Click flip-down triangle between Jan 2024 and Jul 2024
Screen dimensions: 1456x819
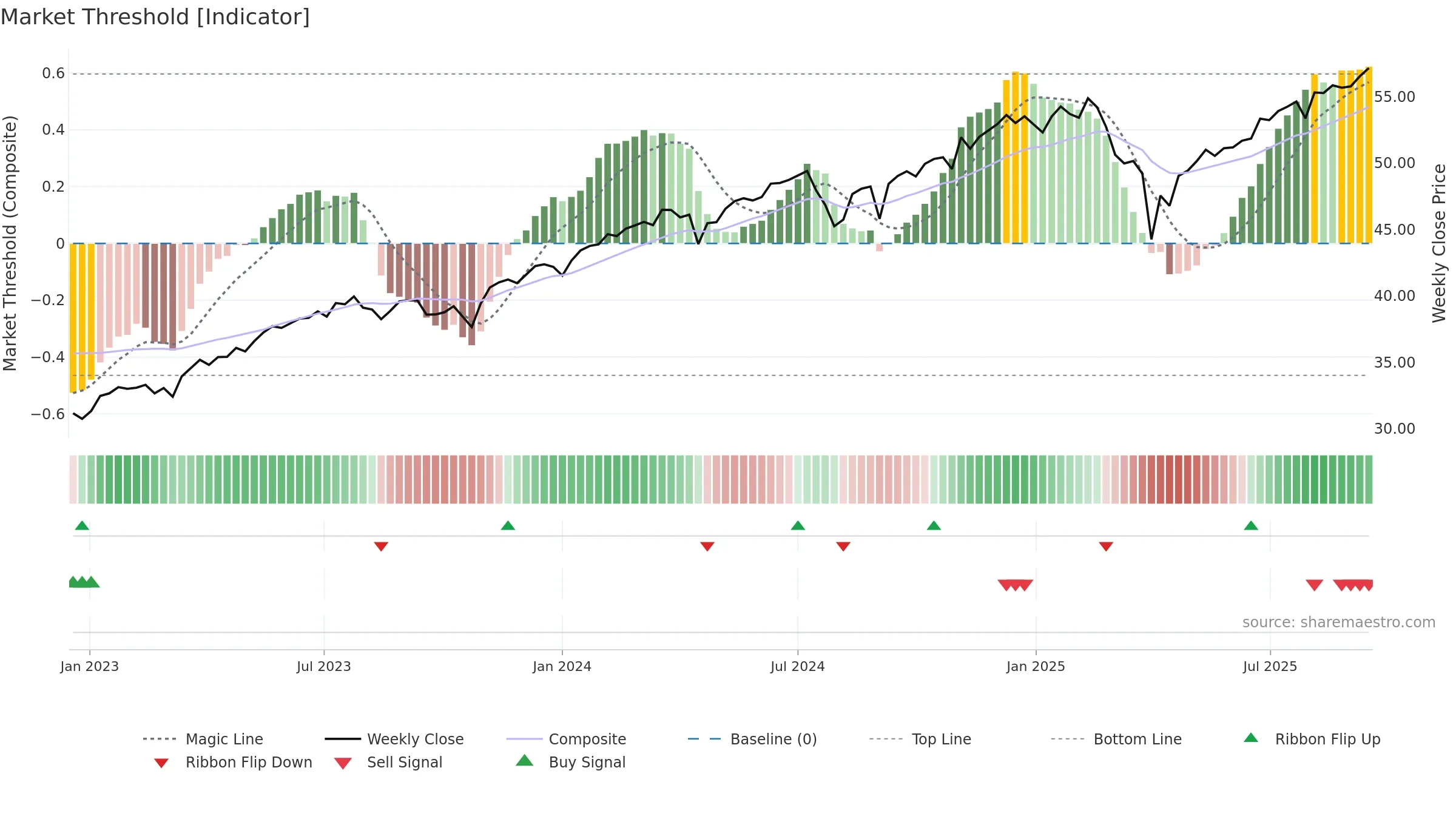707,547
